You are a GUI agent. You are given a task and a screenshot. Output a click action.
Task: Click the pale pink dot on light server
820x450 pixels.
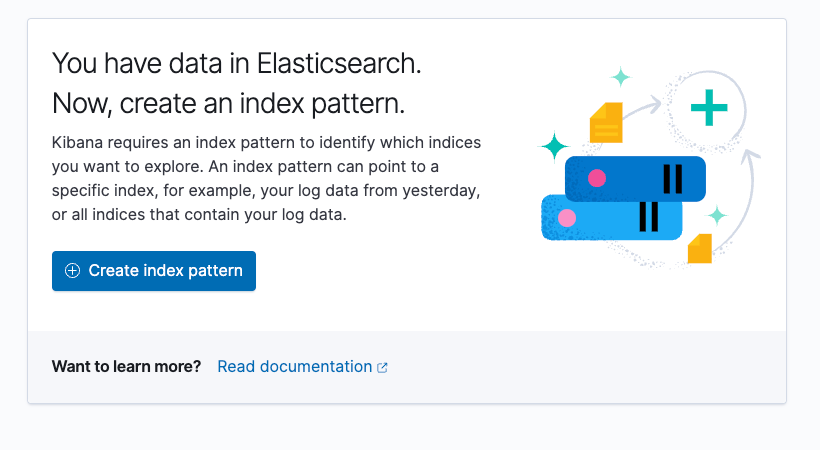pyautogui.click(x=567, y=218)
